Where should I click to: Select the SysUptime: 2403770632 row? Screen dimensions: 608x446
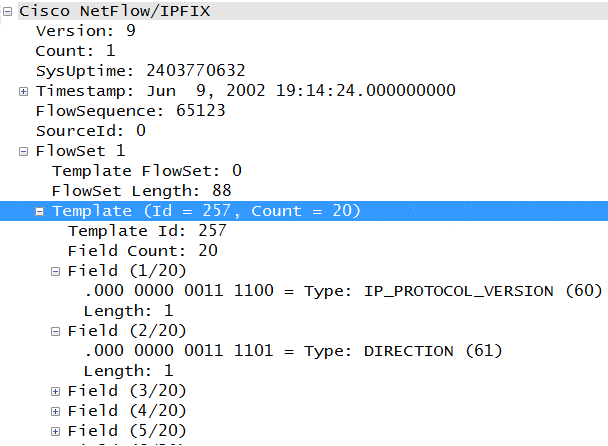point(140,71)
